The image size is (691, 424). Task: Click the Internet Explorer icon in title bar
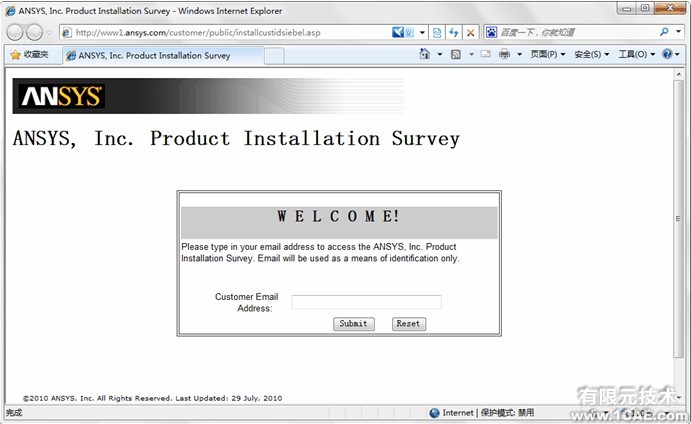(11, 11)
